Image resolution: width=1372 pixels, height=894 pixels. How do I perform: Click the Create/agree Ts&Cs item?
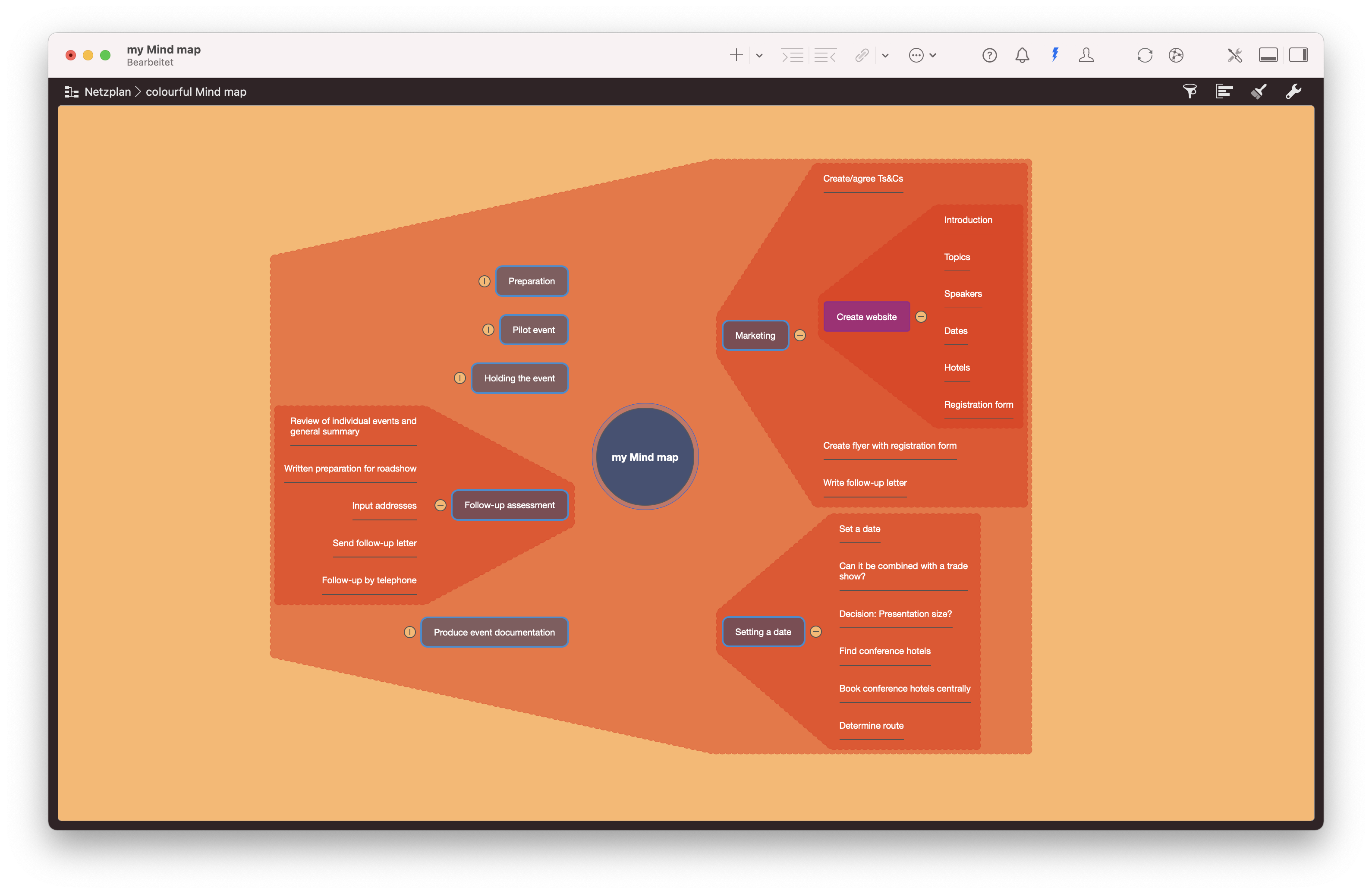click(863, 179)
